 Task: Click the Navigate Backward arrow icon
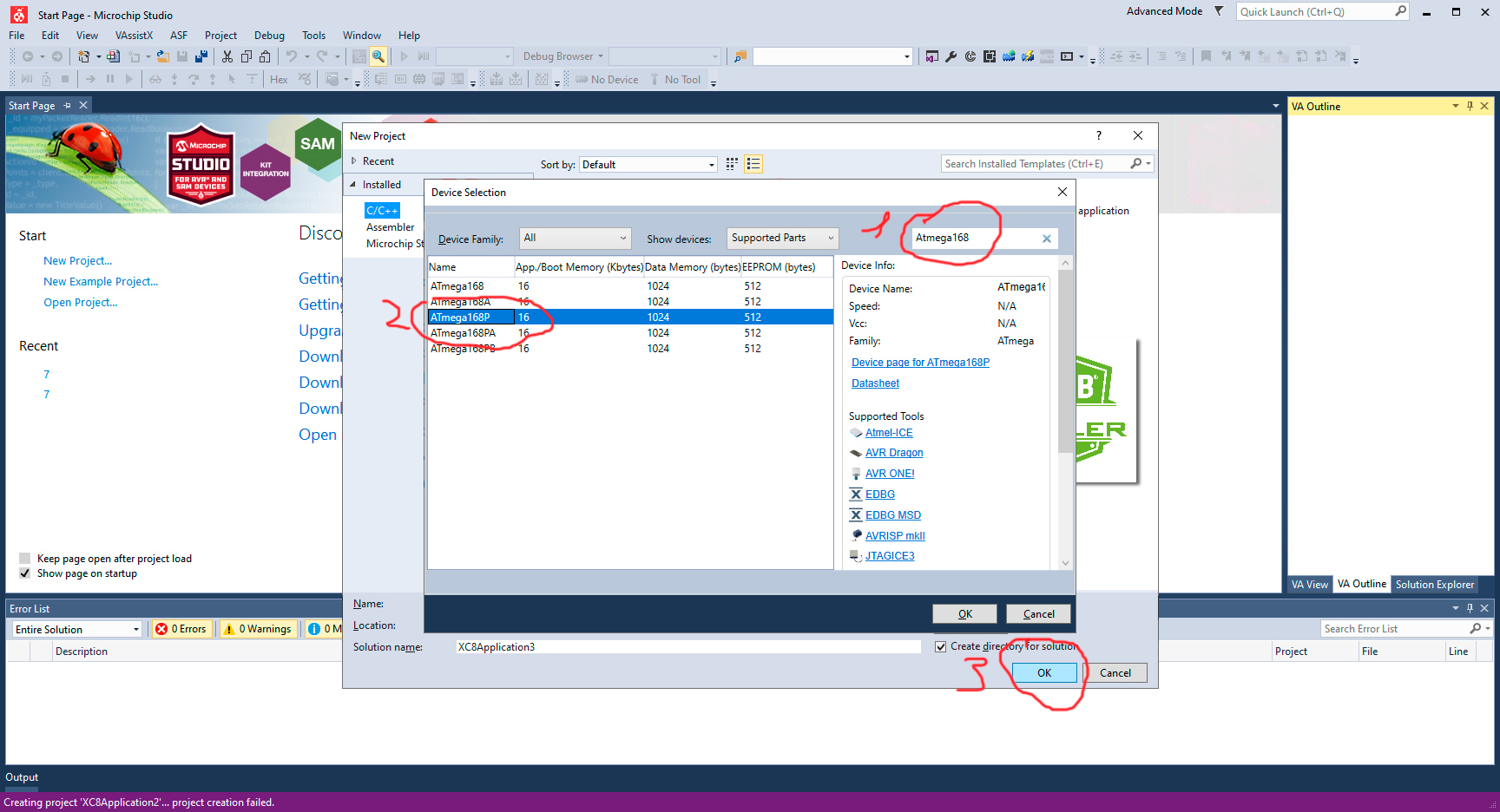click(x=28, y=56)
